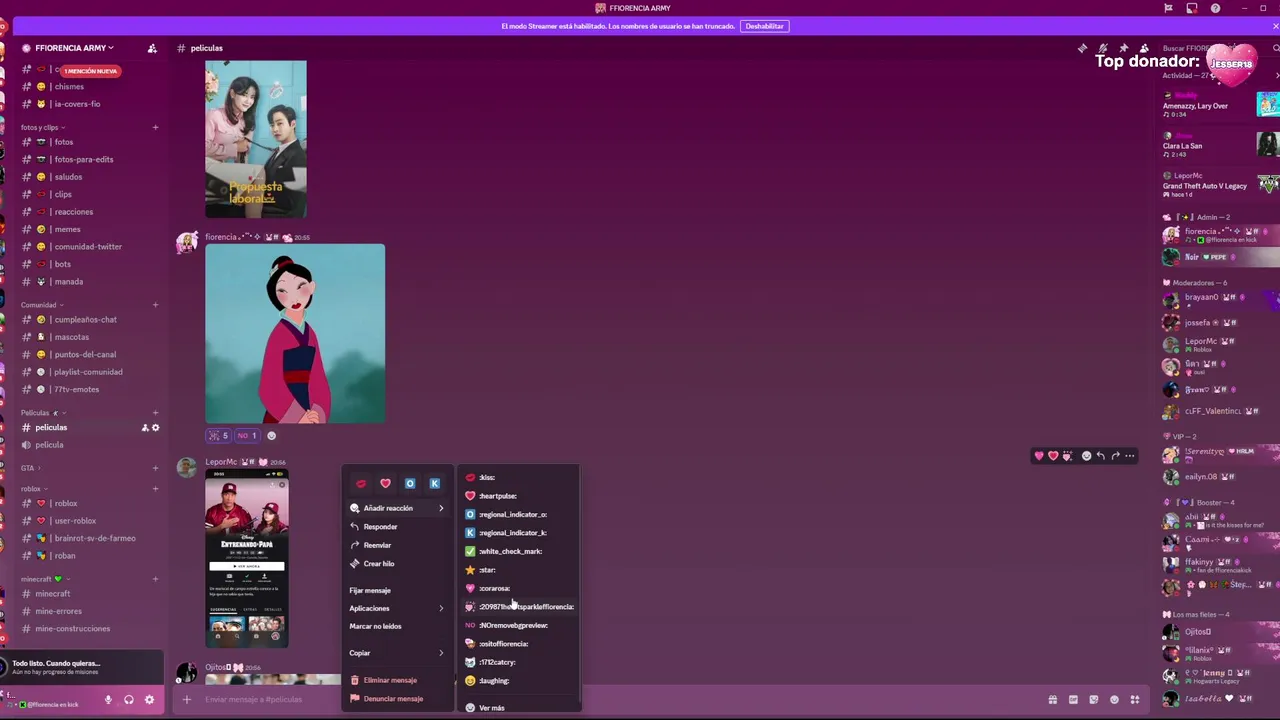Select Fijar mensaje in context menu
Screen dimensions: 1280x720
[397, 590]
